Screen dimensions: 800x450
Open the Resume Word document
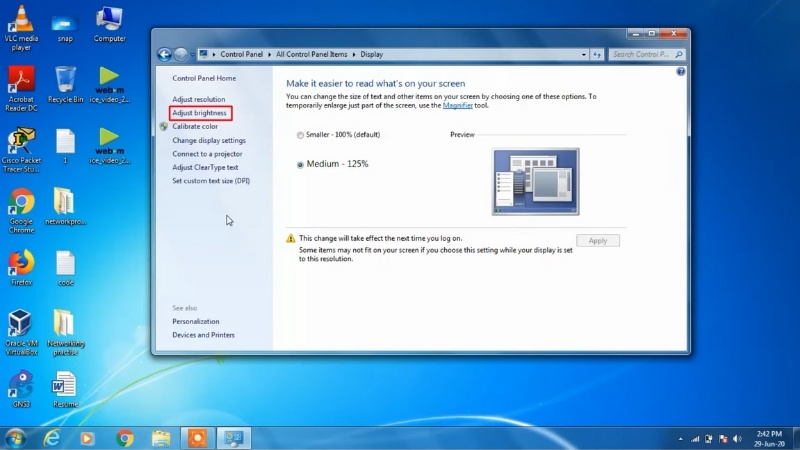[65, 389]
